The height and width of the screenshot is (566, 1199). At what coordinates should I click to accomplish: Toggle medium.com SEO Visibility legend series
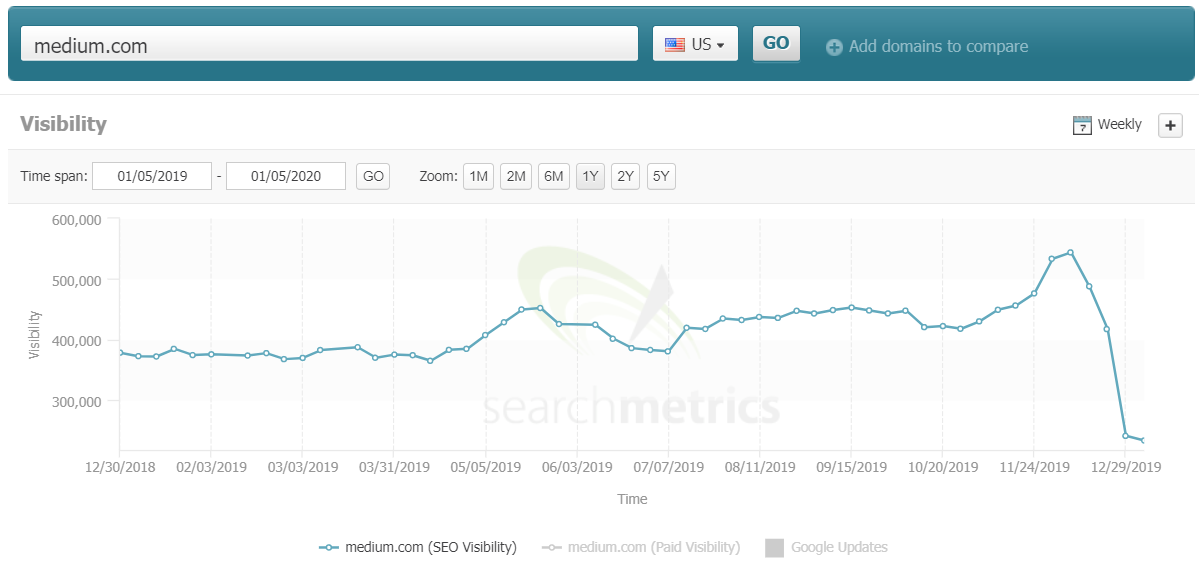coord(418,547)
